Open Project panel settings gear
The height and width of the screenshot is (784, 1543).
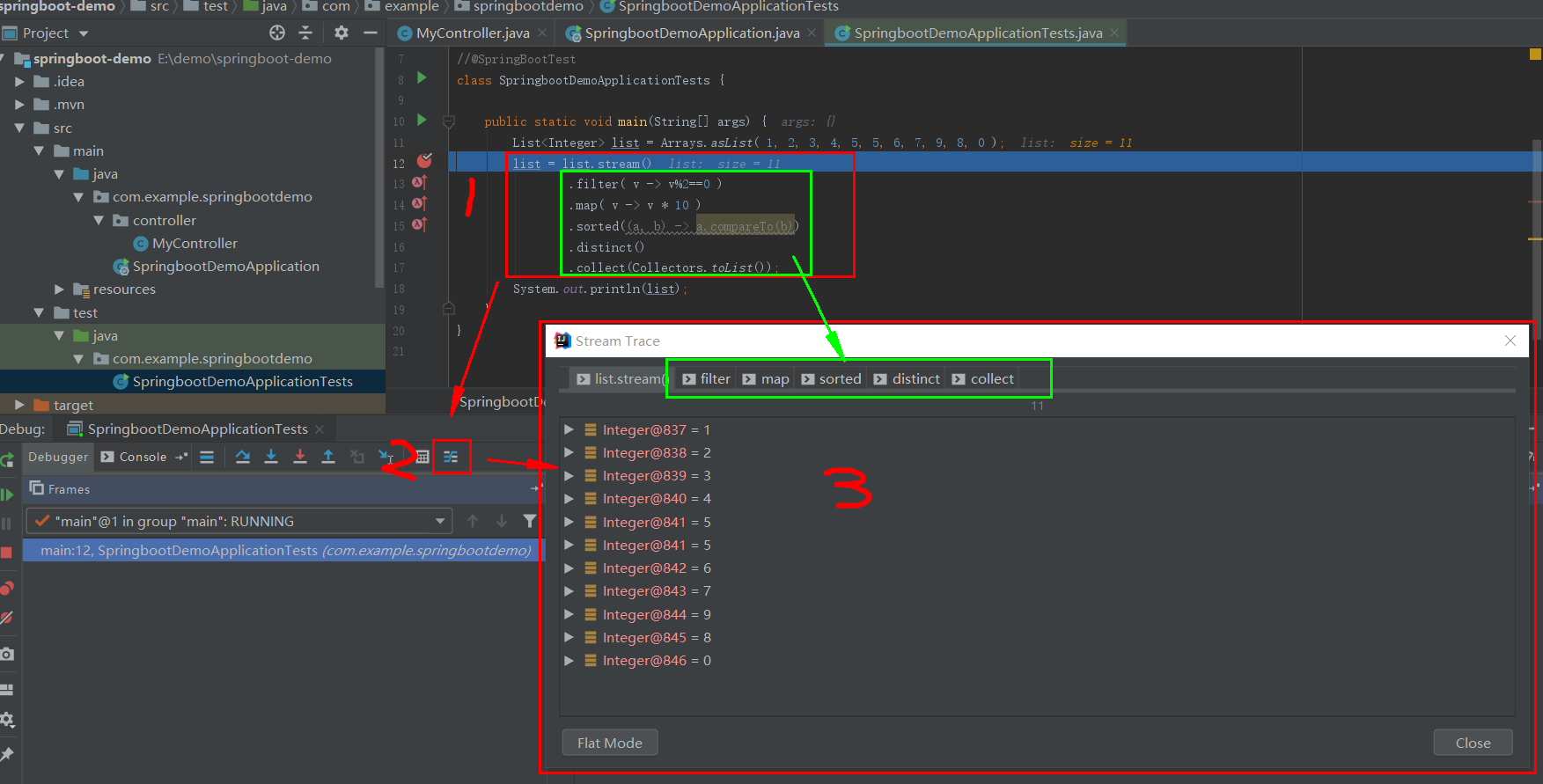[342, 33]
